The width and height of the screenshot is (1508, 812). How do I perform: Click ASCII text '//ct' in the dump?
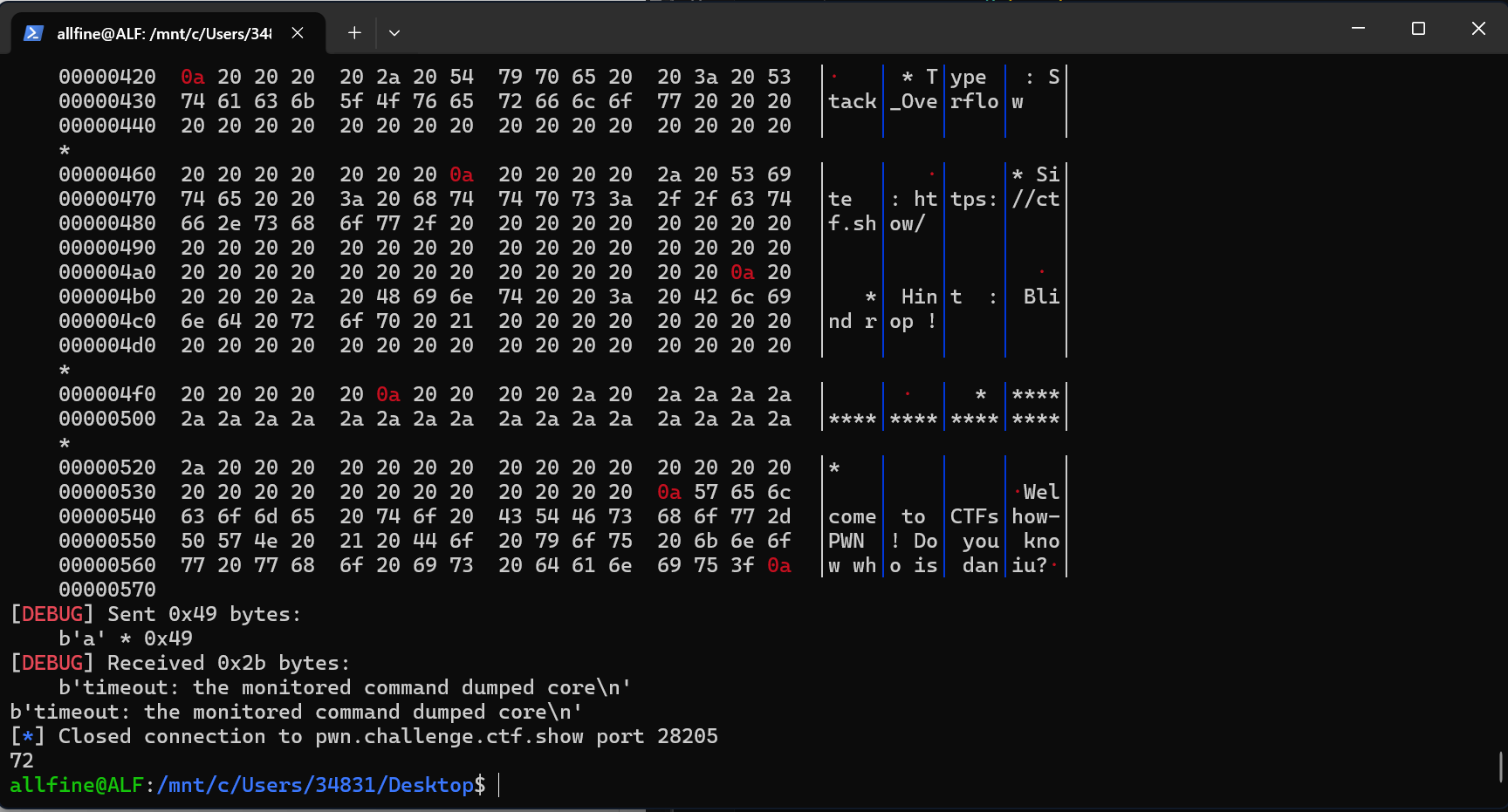(x=1036, y=199)
